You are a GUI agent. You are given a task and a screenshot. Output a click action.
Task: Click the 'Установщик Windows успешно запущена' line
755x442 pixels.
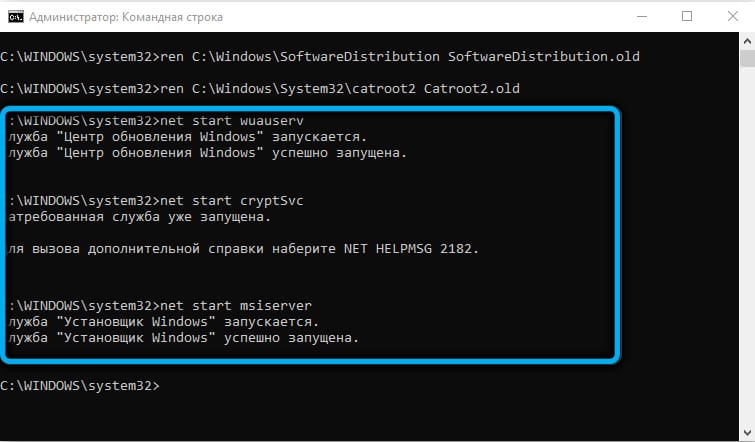(183, 338)
